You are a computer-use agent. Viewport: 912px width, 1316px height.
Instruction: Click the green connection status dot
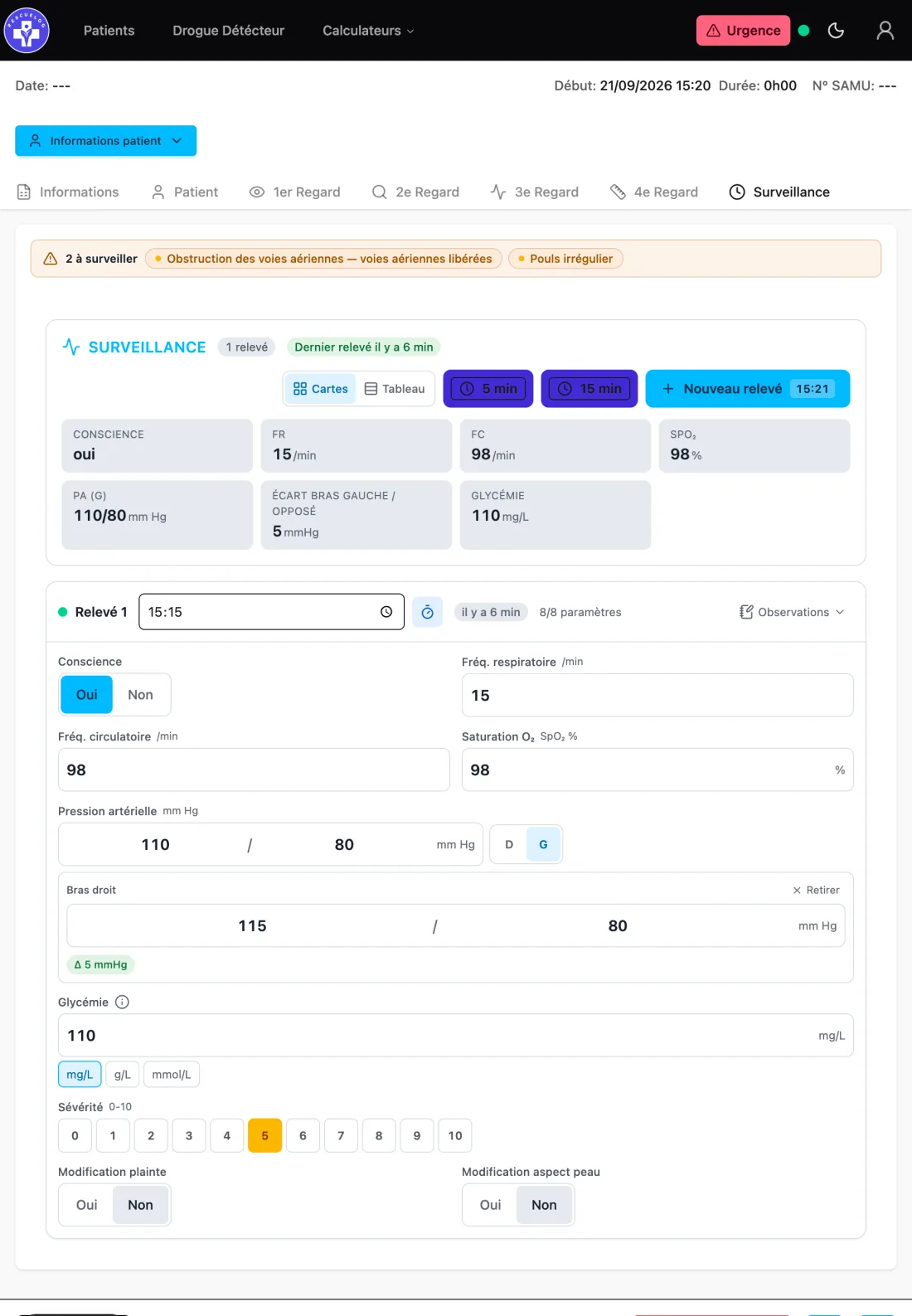pyautogui.click(x=803, y=31)
